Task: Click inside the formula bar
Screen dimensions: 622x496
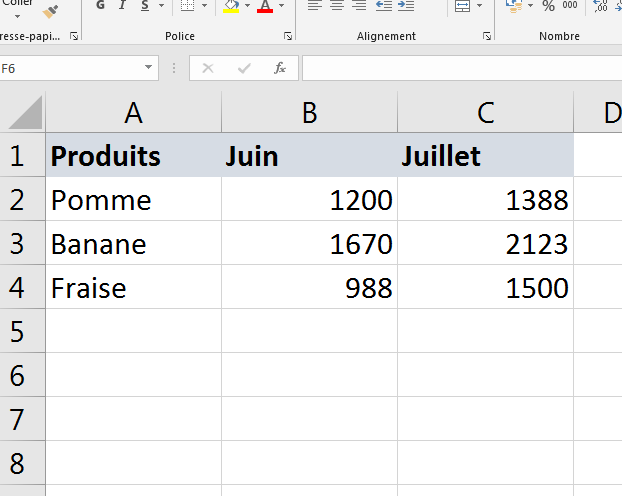Action: coord(460,68)
